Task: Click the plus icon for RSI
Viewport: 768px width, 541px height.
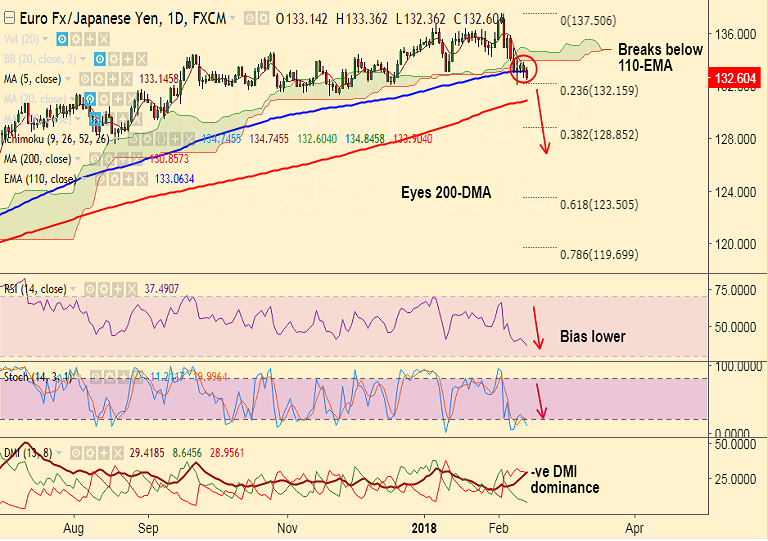Action: click(x=118, y=289)
